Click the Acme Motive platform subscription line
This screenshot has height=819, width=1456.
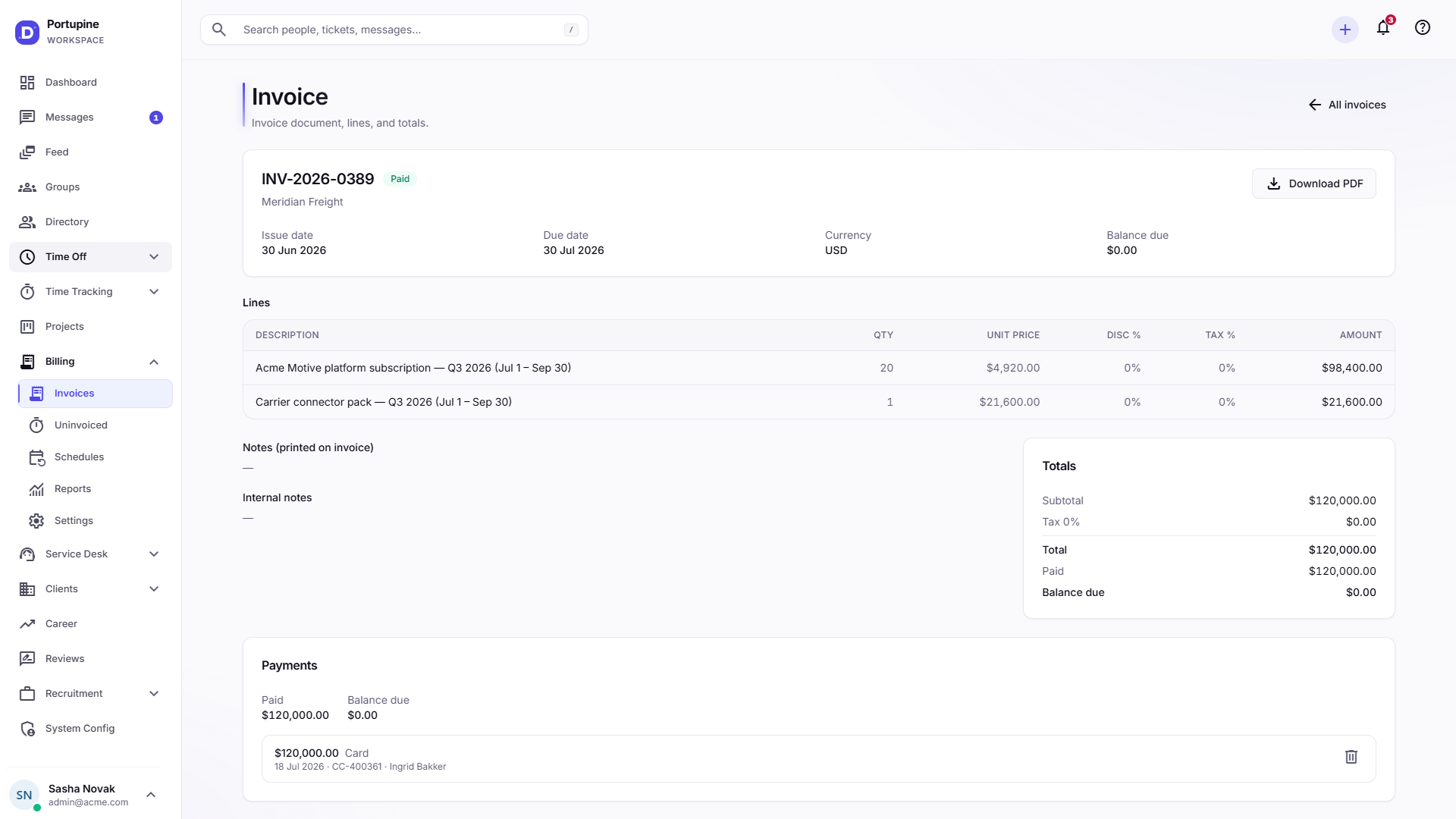[819, 368]
